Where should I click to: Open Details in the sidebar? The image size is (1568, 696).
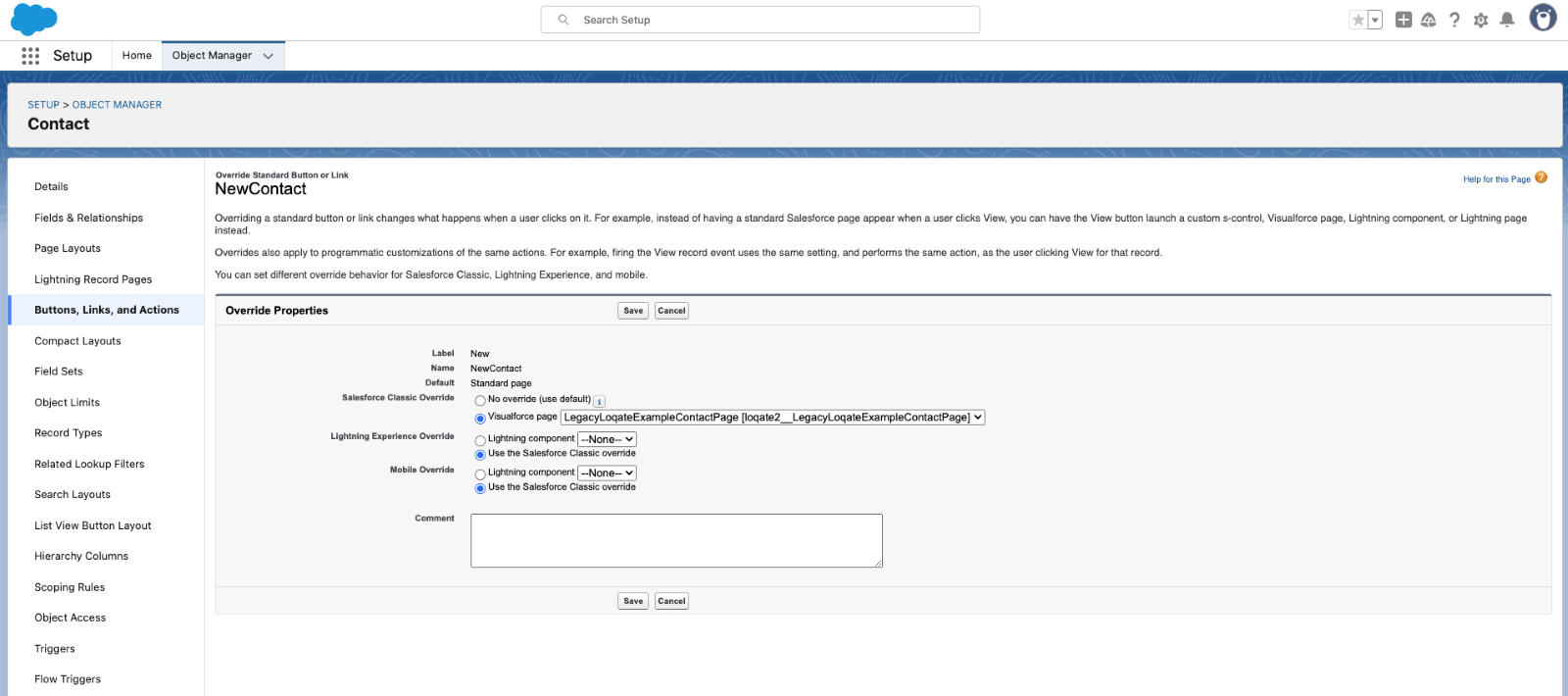(51, 186)
